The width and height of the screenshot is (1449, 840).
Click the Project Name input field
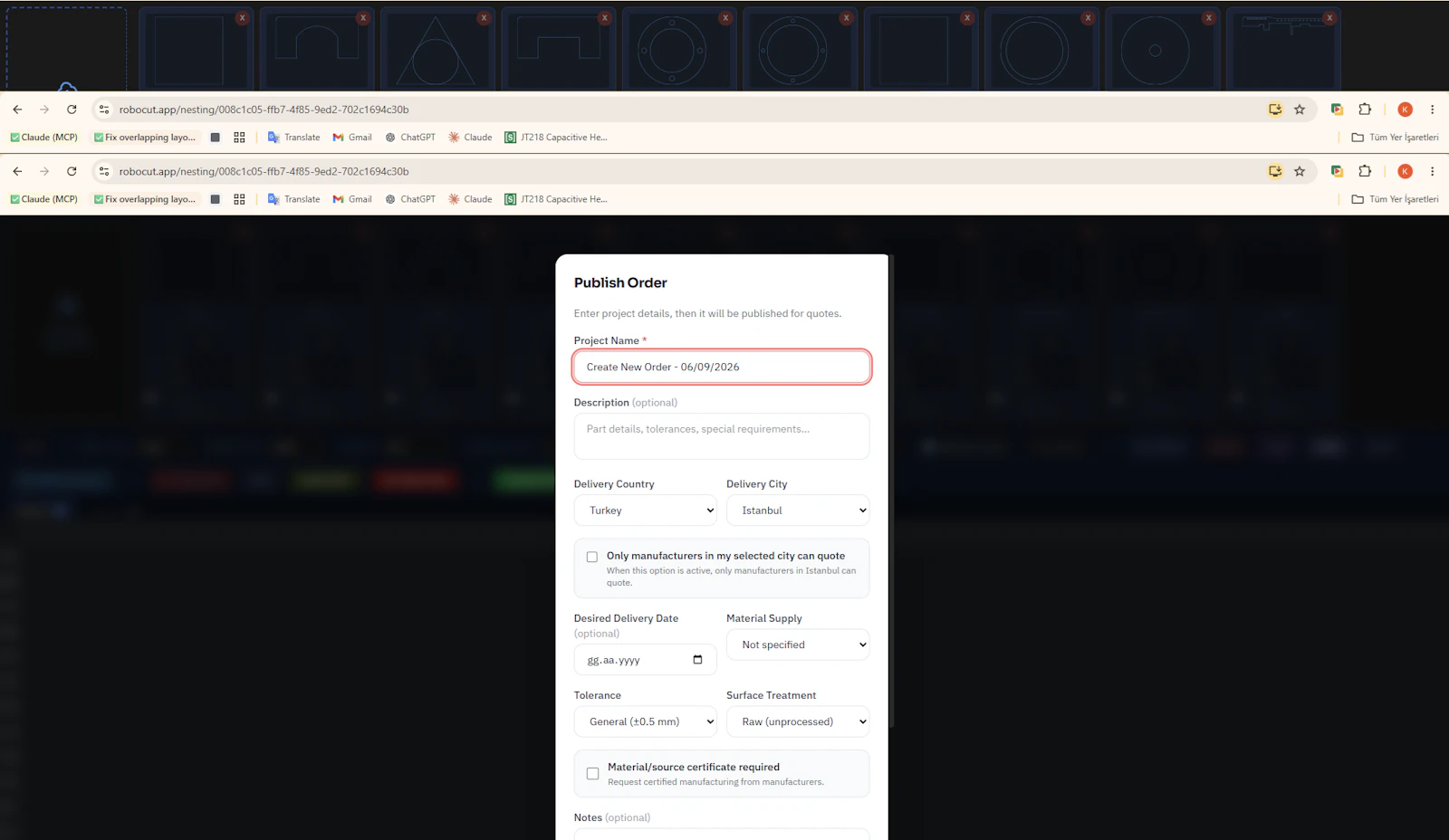pos(722,367)
